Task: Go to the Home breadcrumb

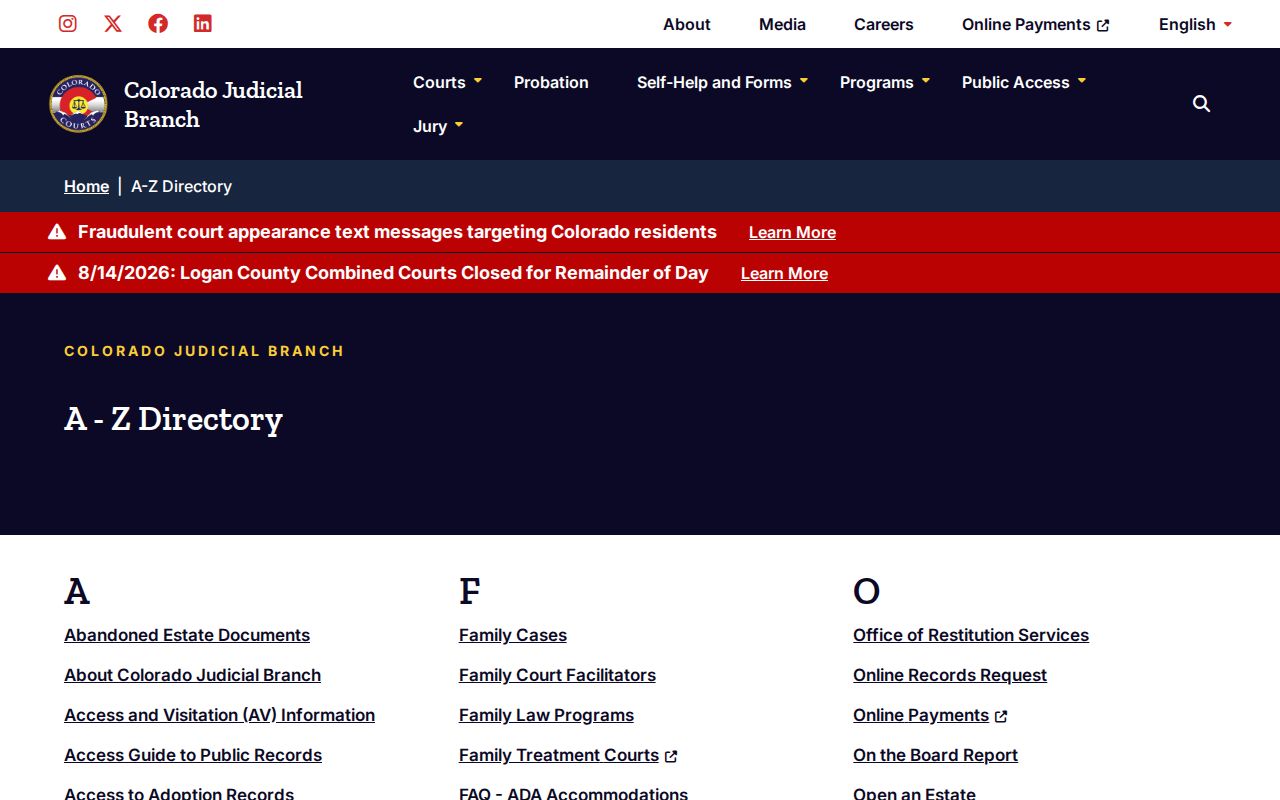Action: coord(86,186)
